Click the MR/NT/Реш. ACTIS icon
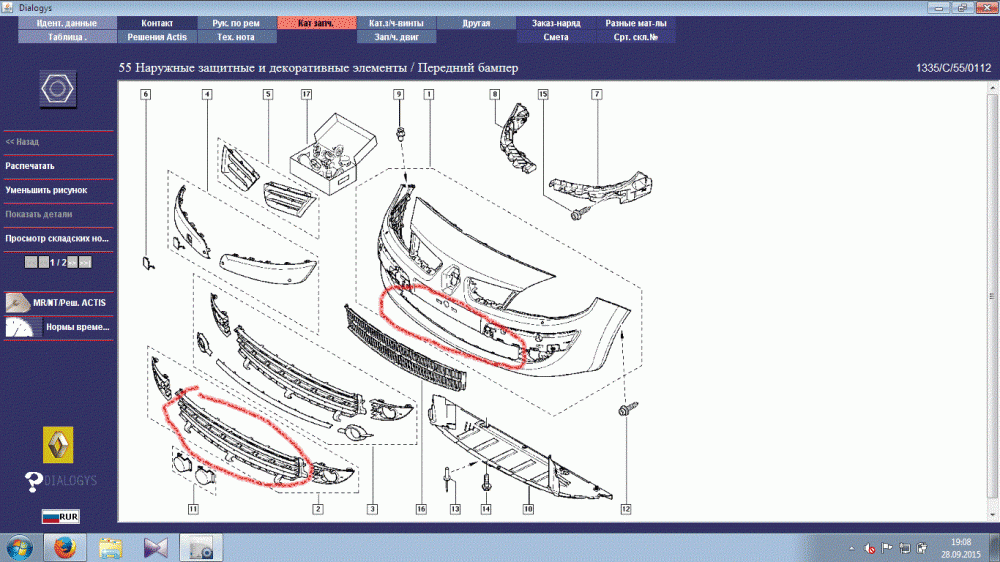Image resolution: width=1000 pixels, height=562 pixels. tap(18, 302)
